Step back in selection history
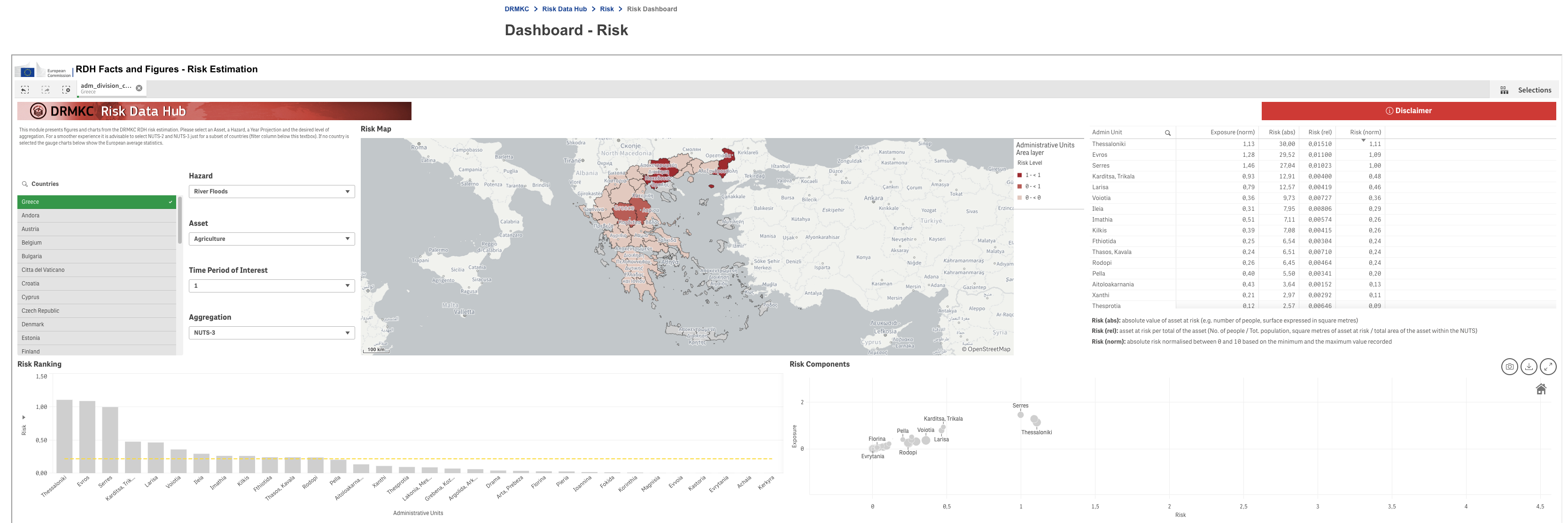 pos(25,89)
